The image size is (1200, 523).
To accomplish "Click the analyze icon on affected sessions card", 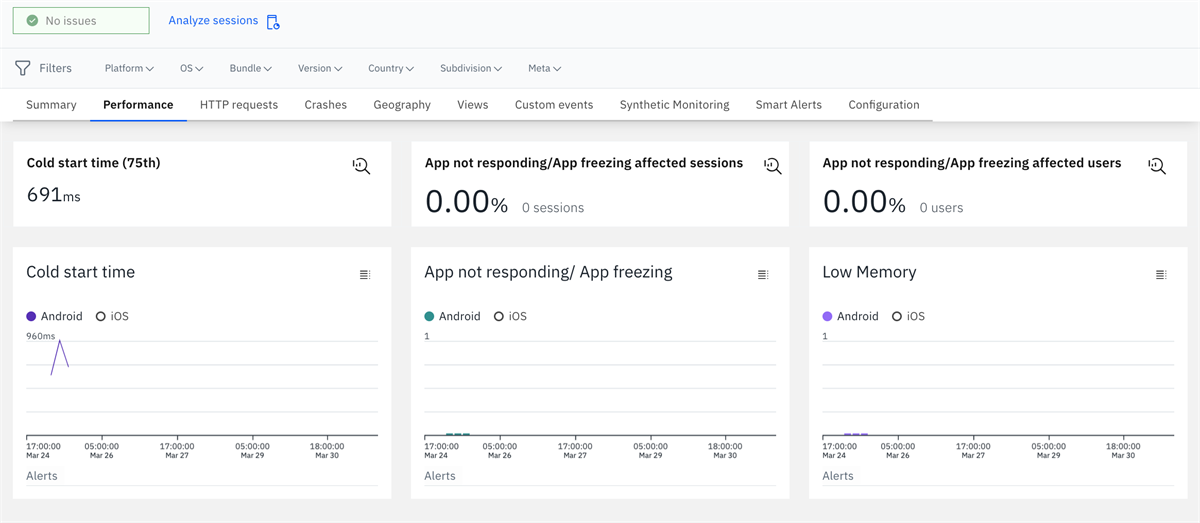I will point(772,166).
